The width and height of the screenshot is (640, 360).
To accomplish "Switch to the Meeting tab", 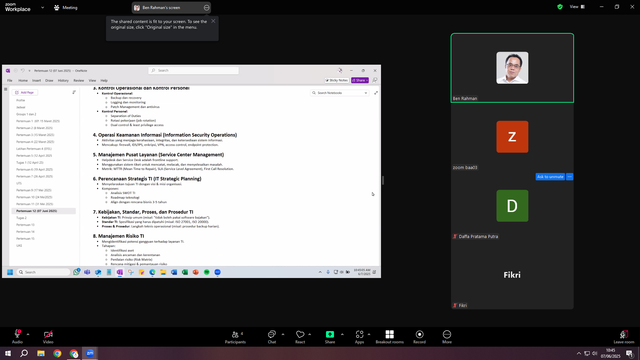I will (x=66, y=7).
